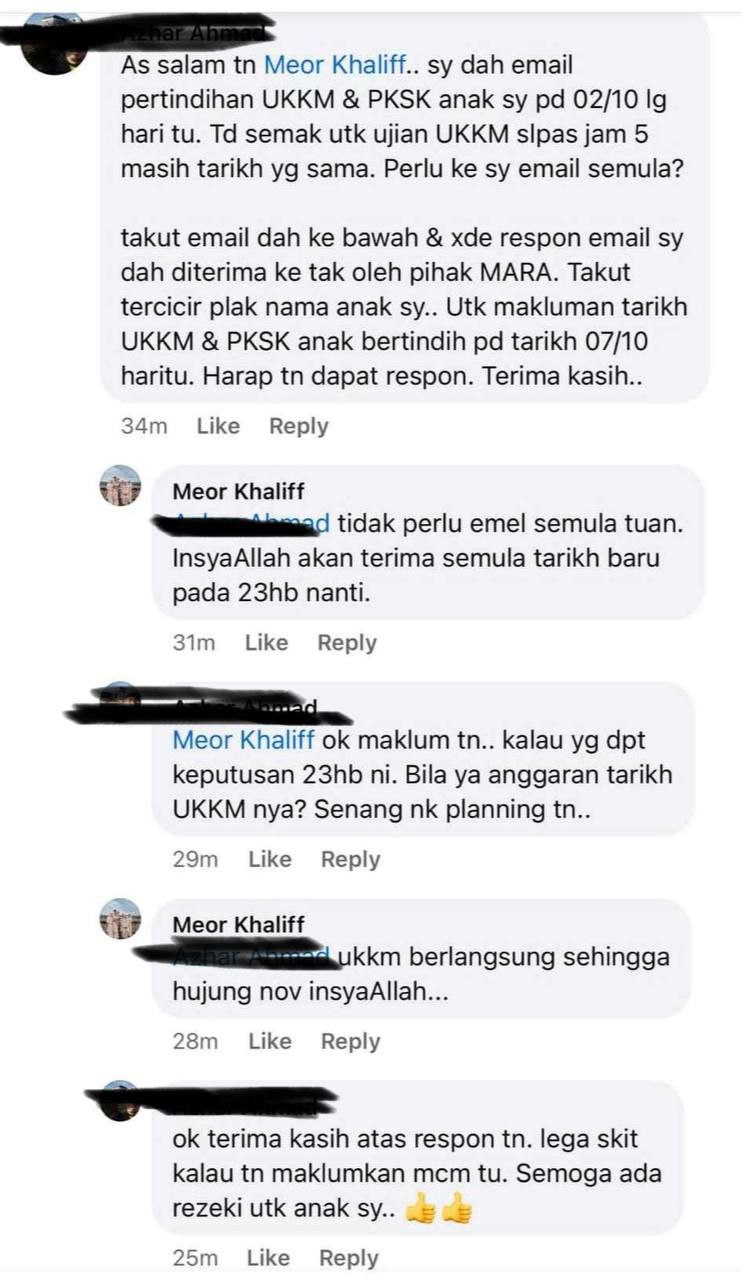The image size is (741, 1280).
Task: Reply to the comment posted 34m ago
Action: (x=299, y=426)
